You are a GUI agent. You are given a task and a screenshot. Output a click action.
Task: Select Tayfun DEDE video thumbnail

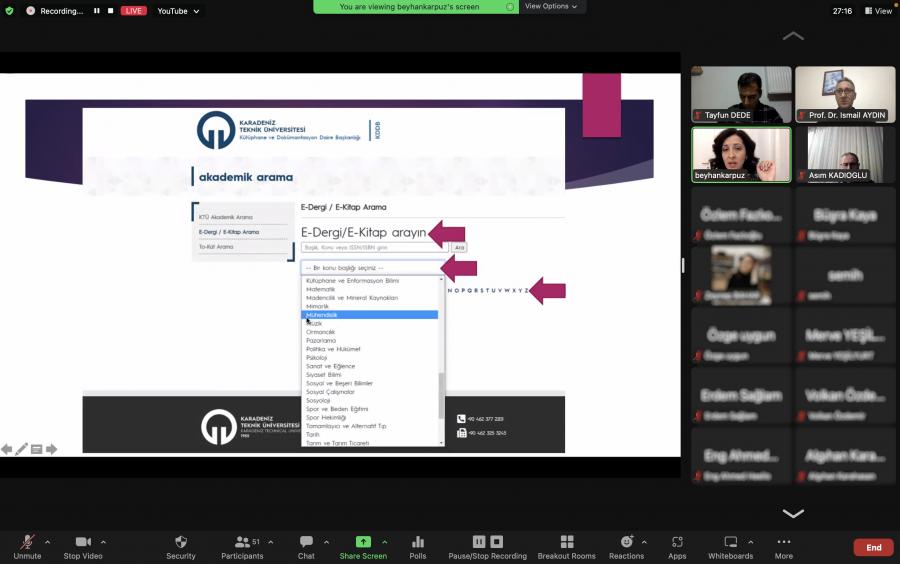[741, 94]
